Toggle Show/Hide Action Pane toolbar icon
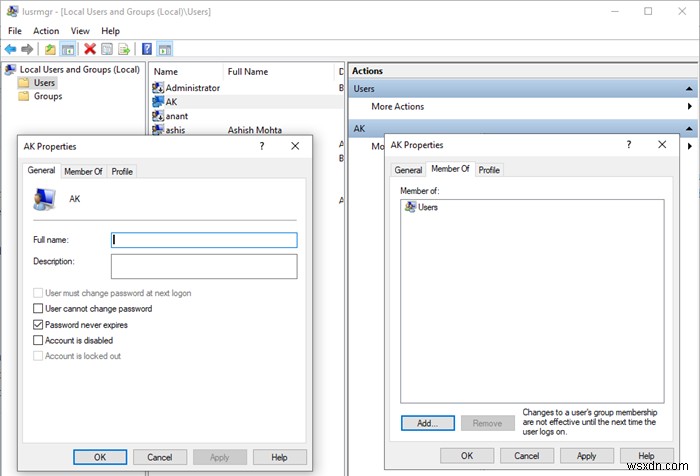 (165, 49)
